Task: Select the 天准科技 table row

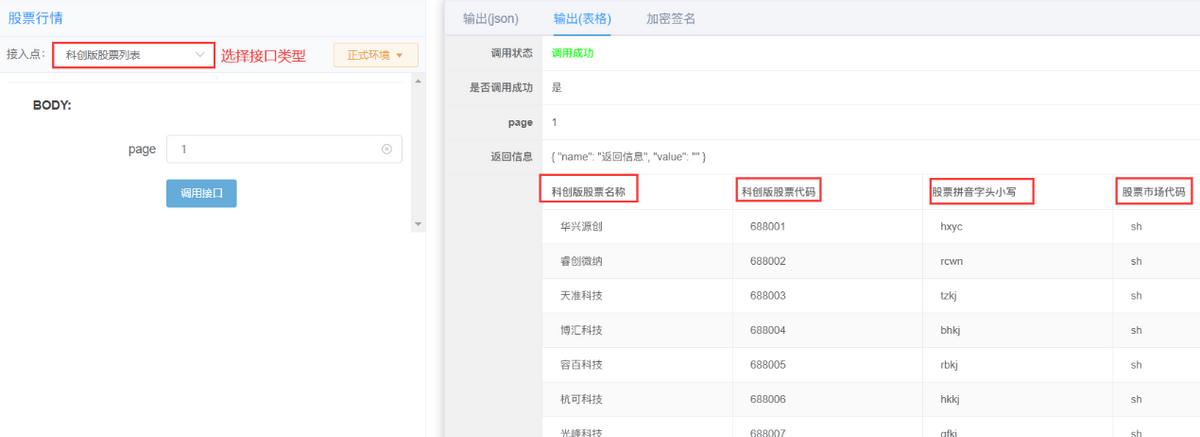Action: [581, 296]
